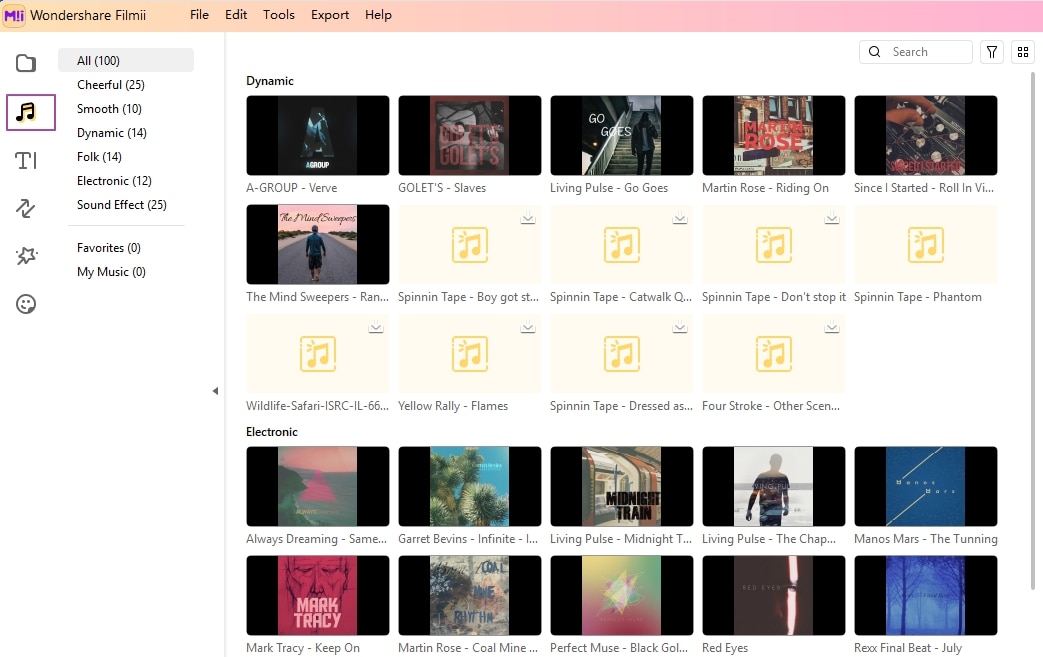
Task: Select the Smooth (10) category
Action: click(x=109, y=108)
